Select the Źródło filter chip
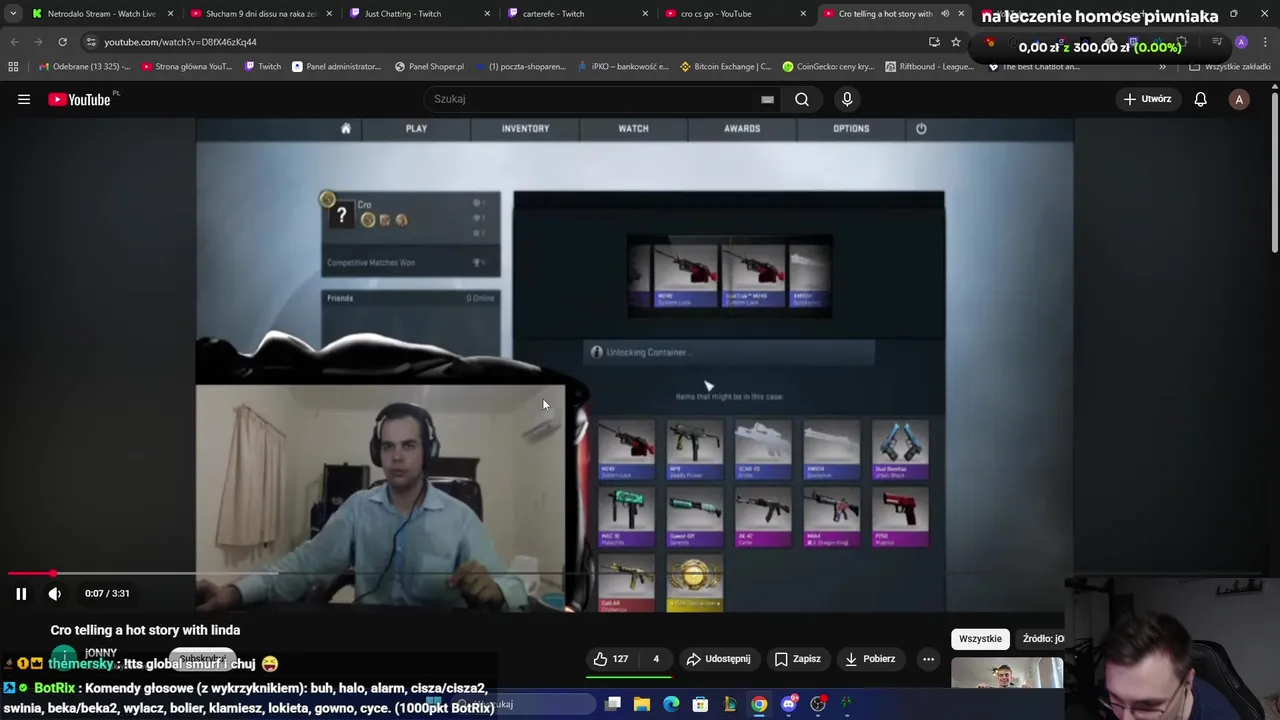1280x720 pixels. 1040,638
